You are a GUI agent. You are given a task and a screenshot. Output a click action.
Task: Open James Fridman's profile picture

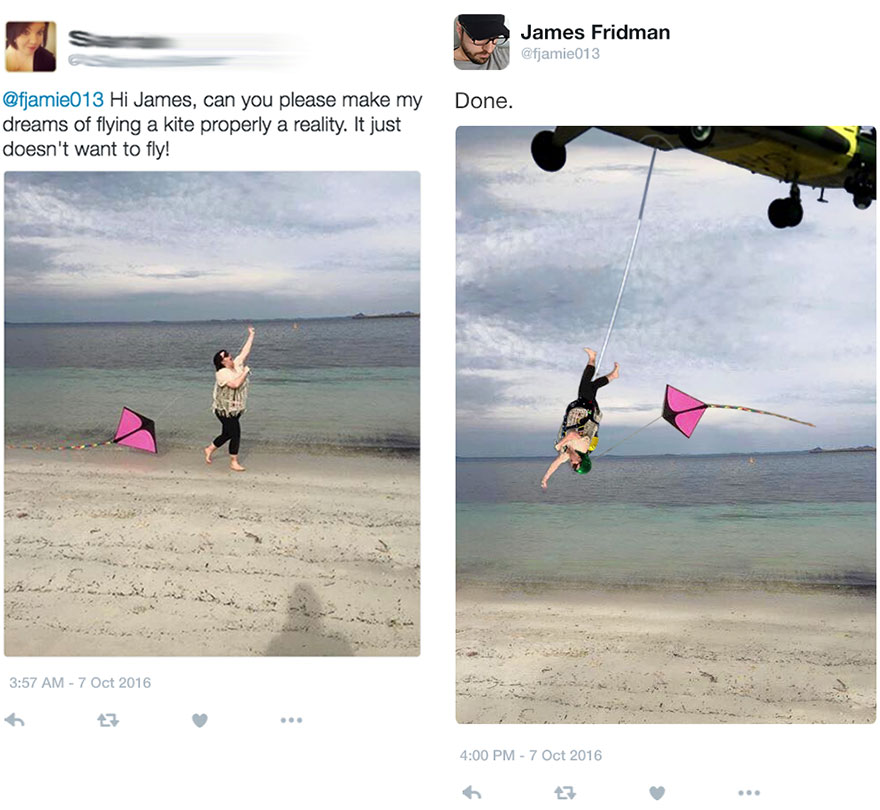[482, 43]
